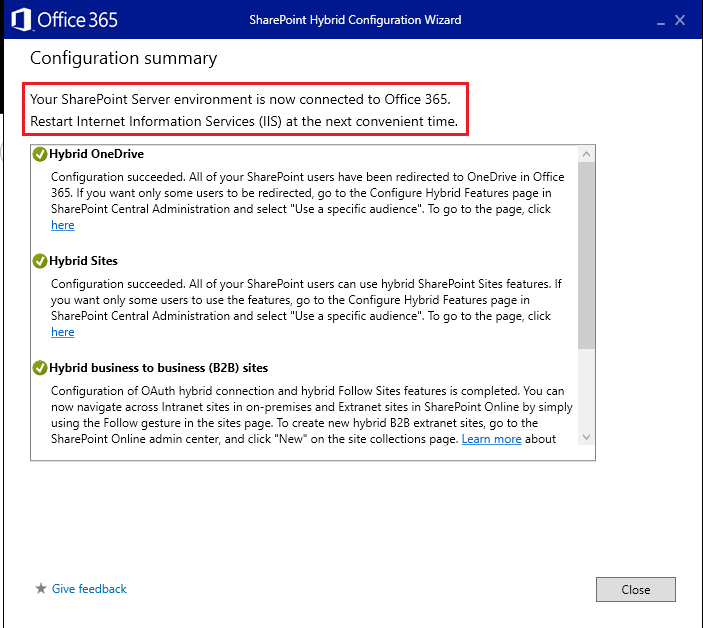Image resolution: width=703 pixels, height=628 pixels.
Task: Select 'Hybrid business to business (B2B) sites' heading
Action: click(159, 368)
